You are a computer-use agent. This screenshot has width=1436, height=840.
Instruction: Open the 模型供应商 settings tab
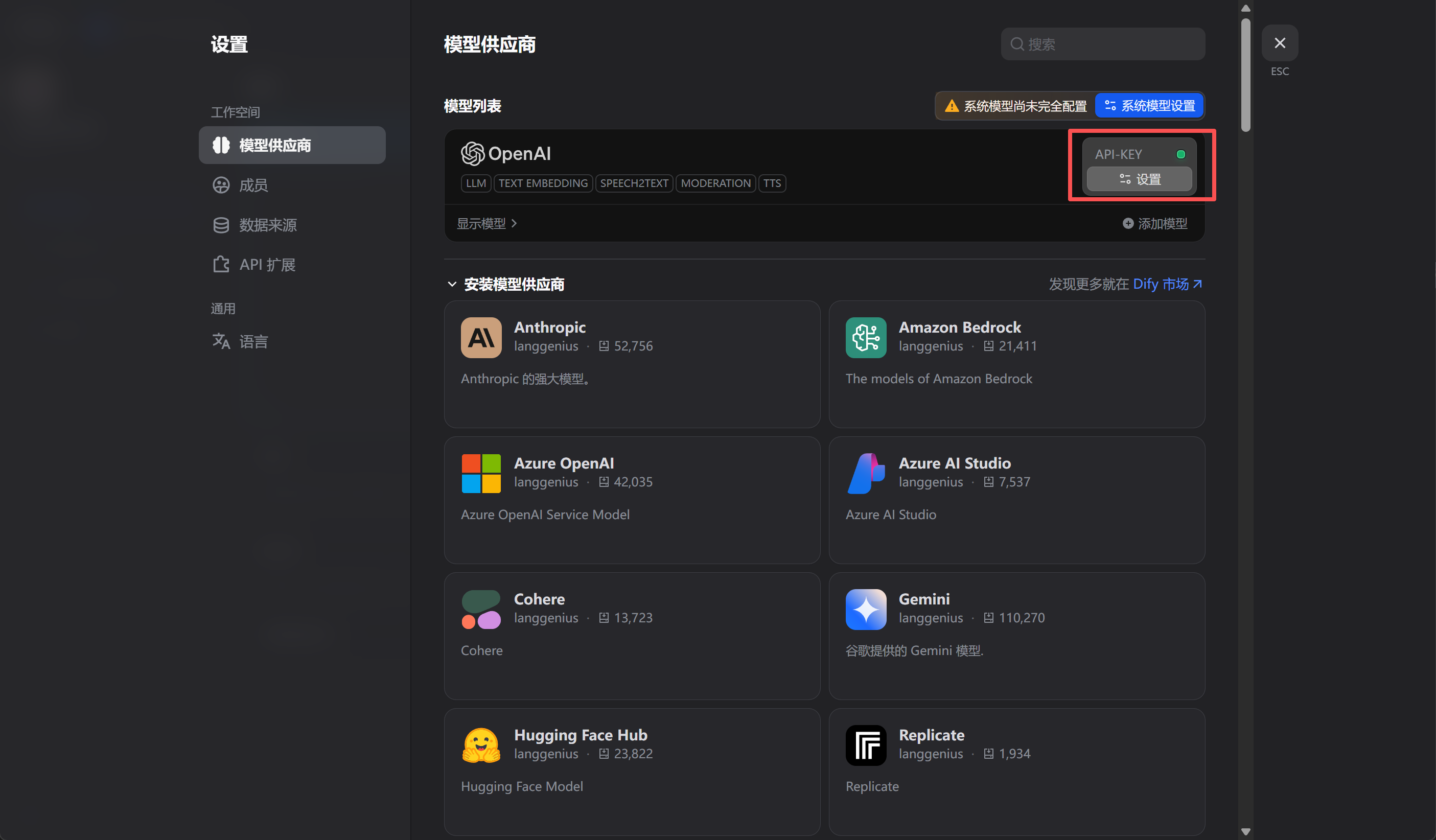(292, 145)
